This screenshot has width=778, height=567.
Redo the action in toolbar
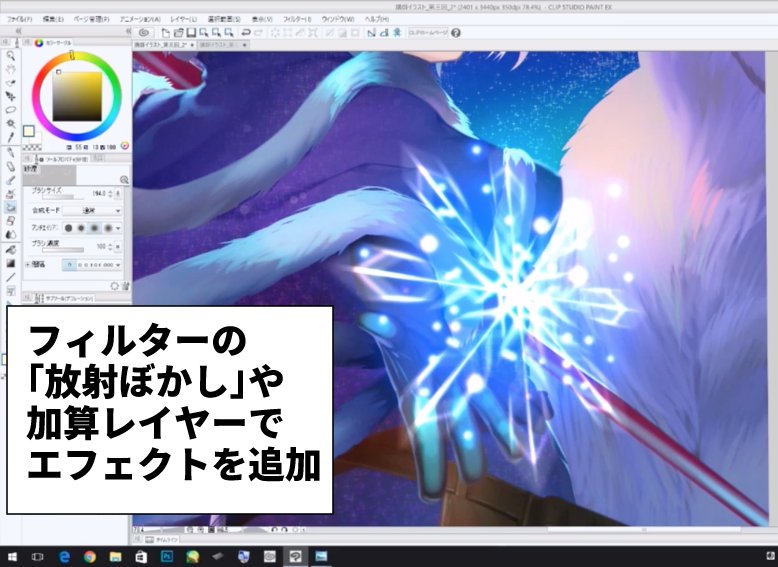259,33
